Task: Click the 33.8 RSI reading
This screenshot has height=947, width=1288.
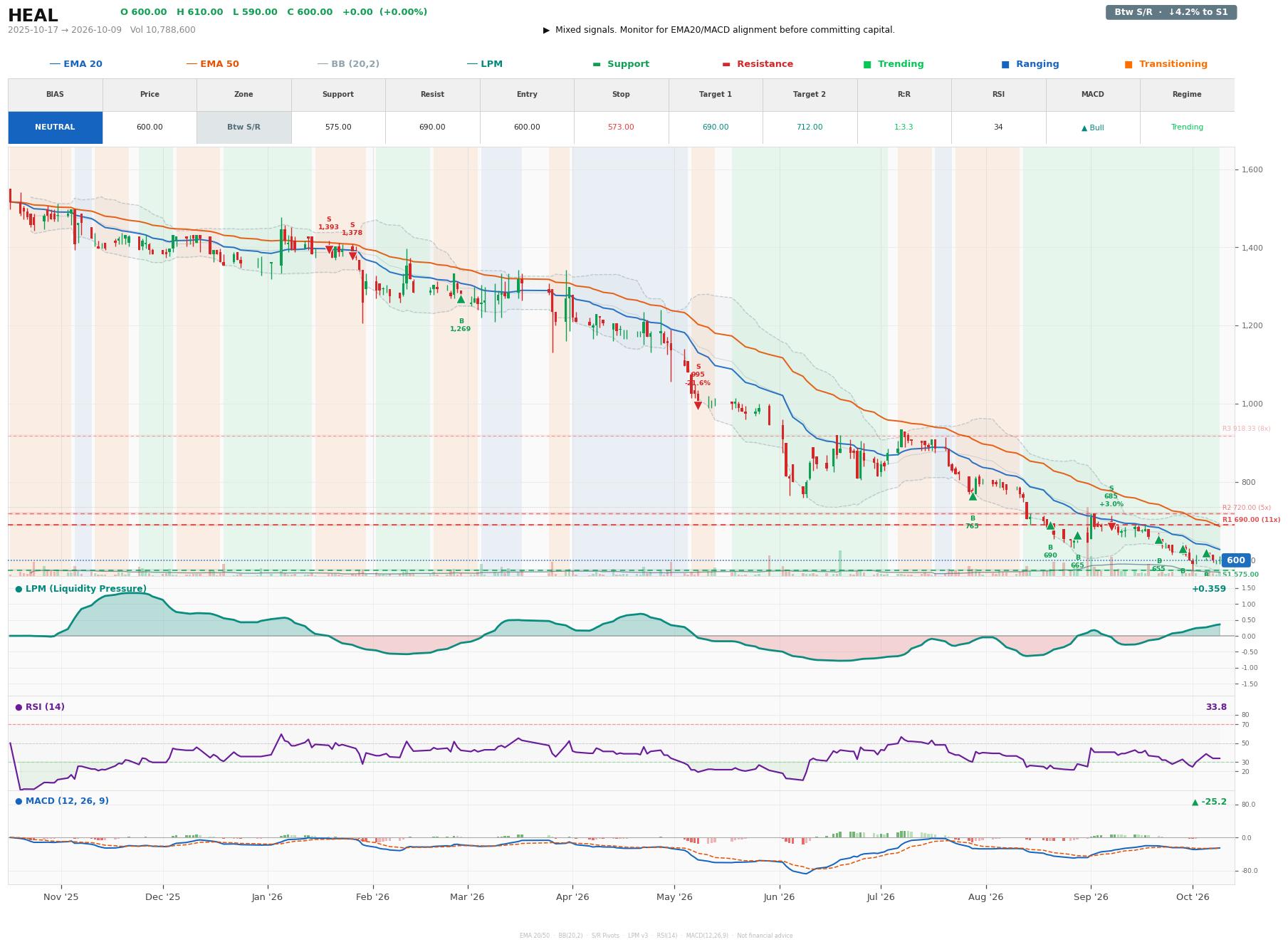Action: coord(1216,707)
